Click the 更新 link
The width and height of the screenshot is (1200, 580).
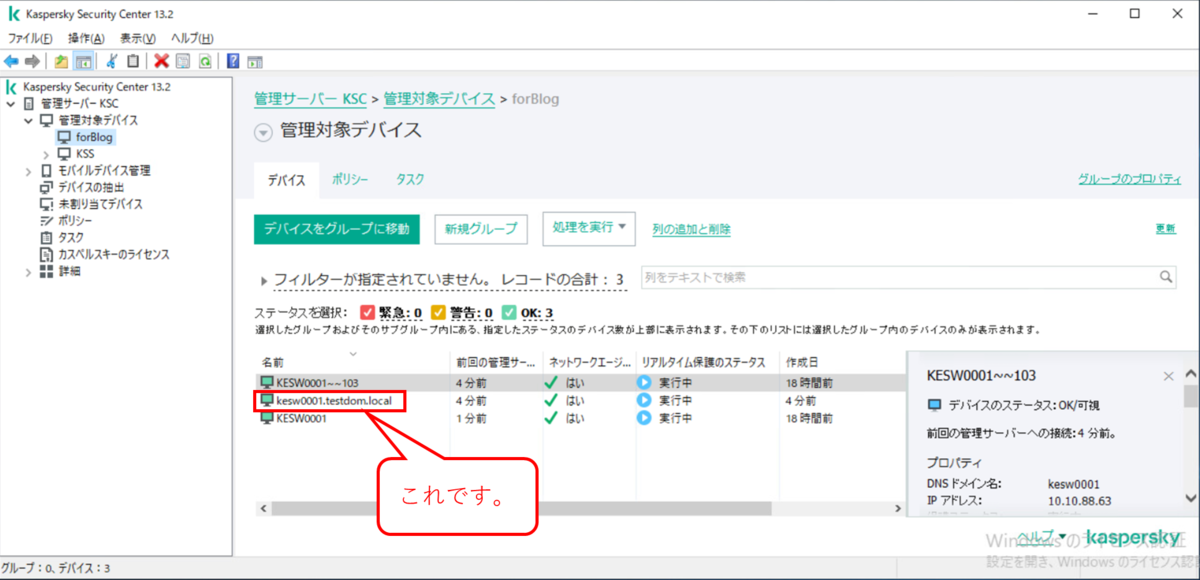[1165, 228]
